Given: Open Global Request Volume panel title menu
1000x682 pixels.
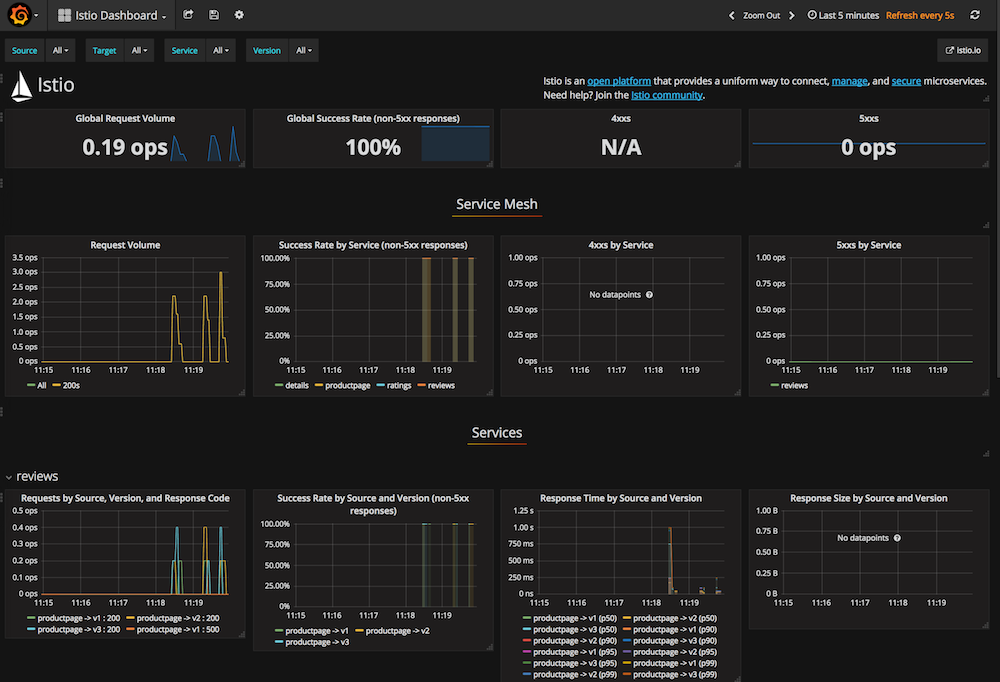Looking at the screenshot, I should click(x=125, y=118).
